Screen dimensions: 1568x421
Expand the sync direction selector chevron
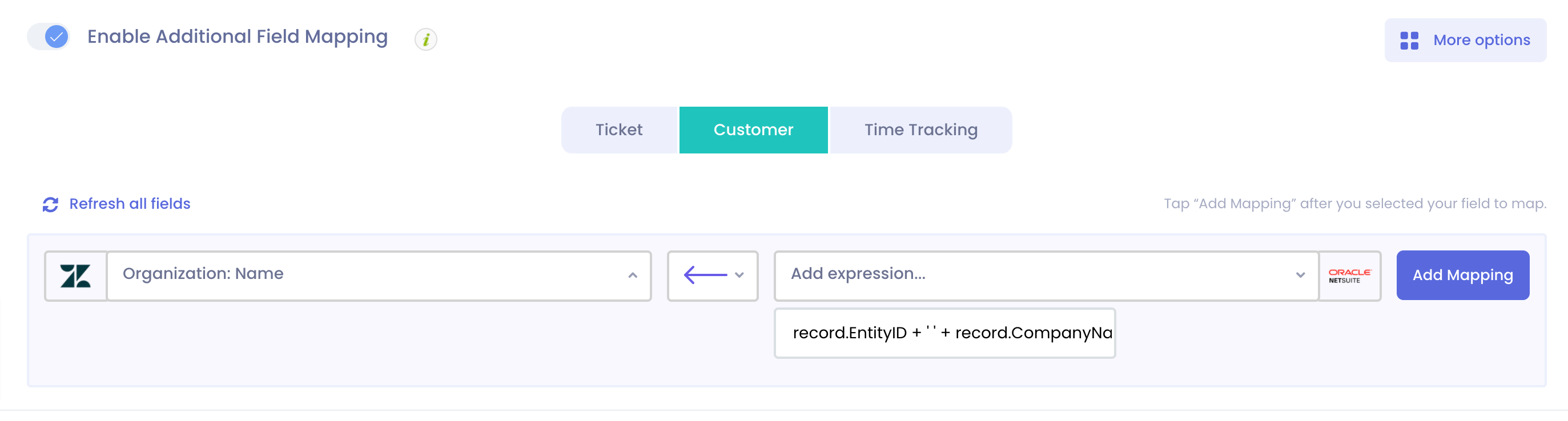[x=739, y=276]
